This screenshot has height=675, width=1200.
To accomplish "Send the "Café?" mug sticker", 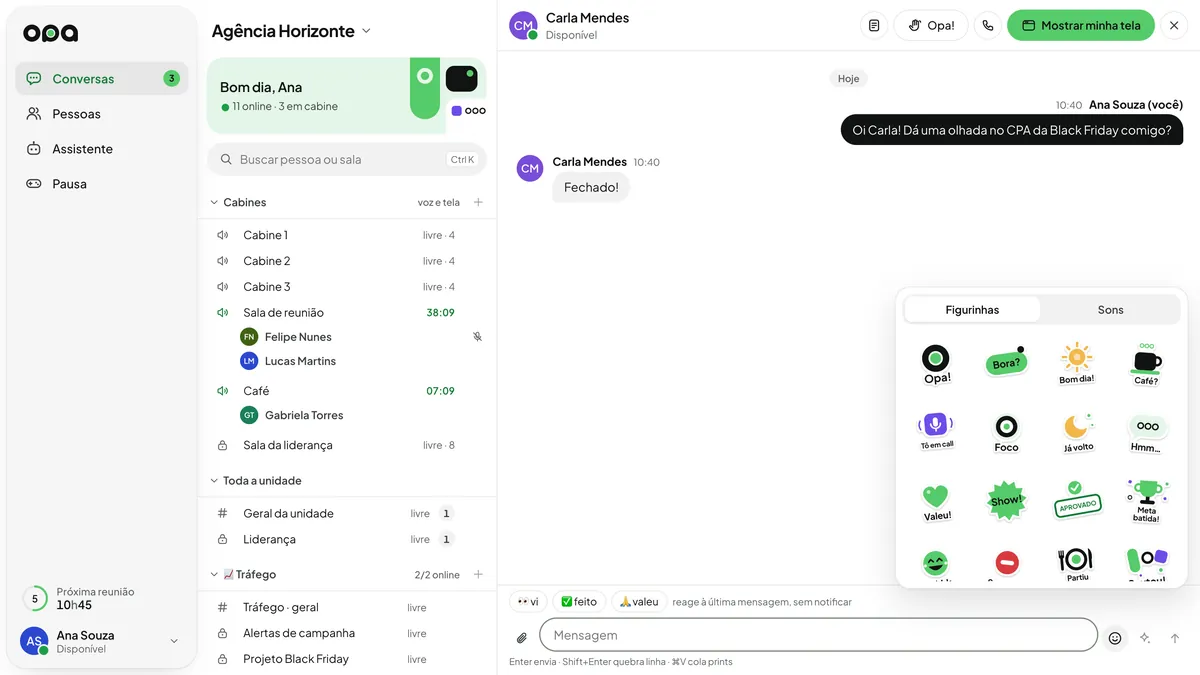I will (1146, 364).
